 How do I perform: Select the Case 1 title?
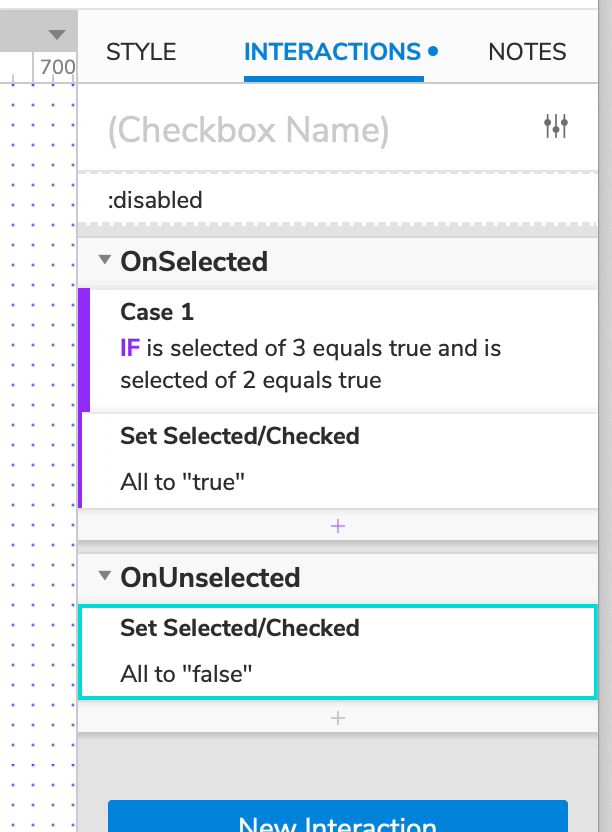(157, 312)
